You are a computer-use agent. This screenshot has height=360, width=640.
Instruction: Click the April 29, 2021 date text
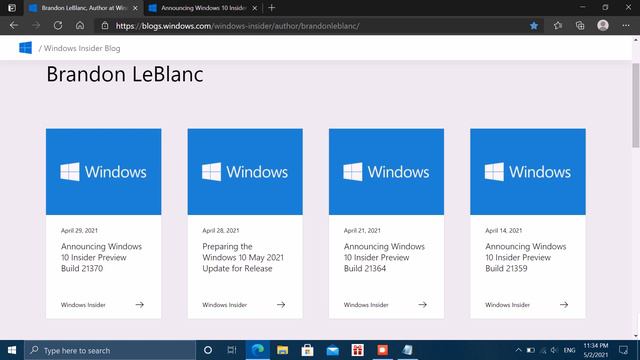tap(79, 231)
